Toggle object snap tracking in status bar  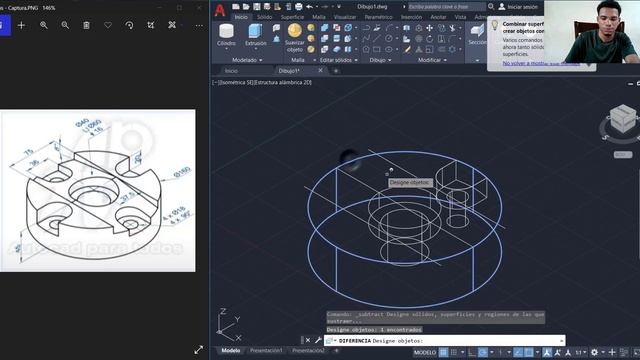(518, 352)
